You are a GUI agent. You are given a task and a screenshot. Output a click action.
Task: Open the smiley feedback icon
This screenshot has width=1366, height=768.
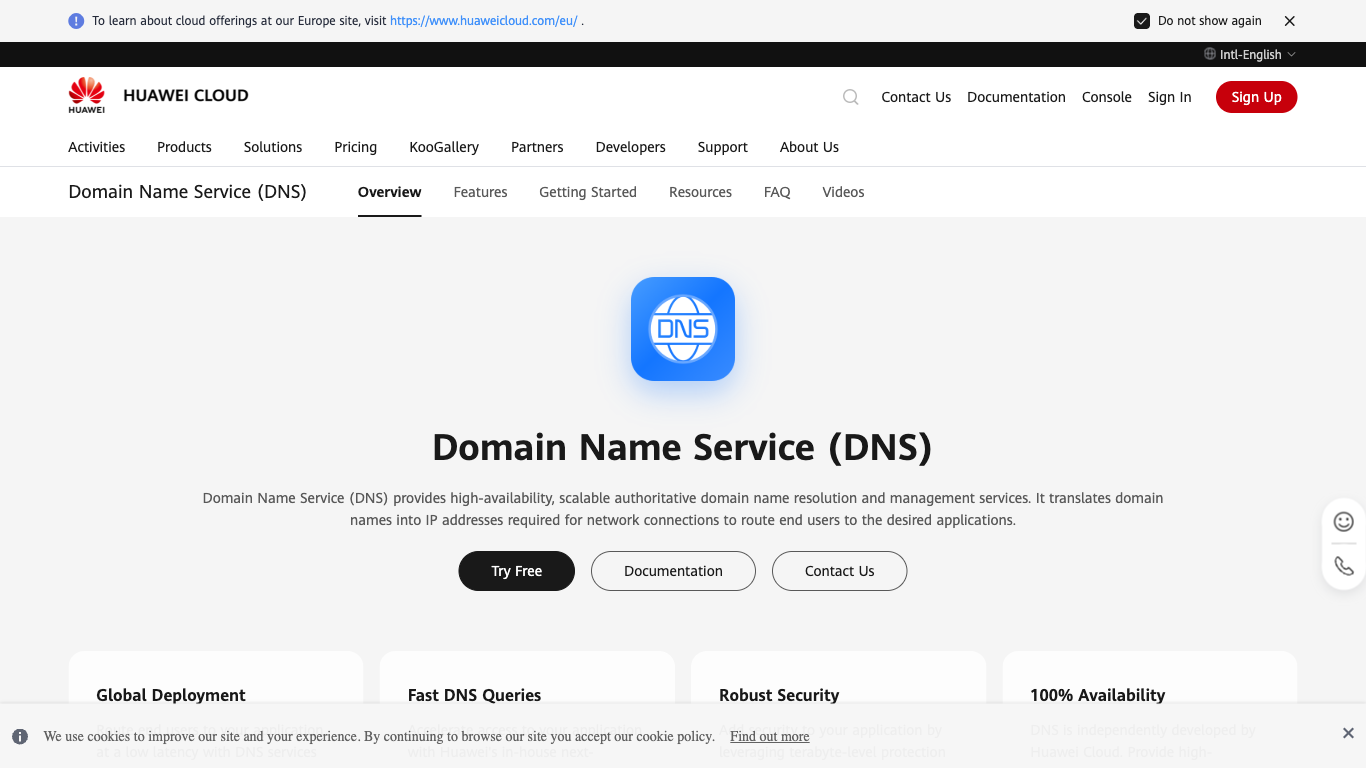pyautogui.click(x=1344, y=521)
